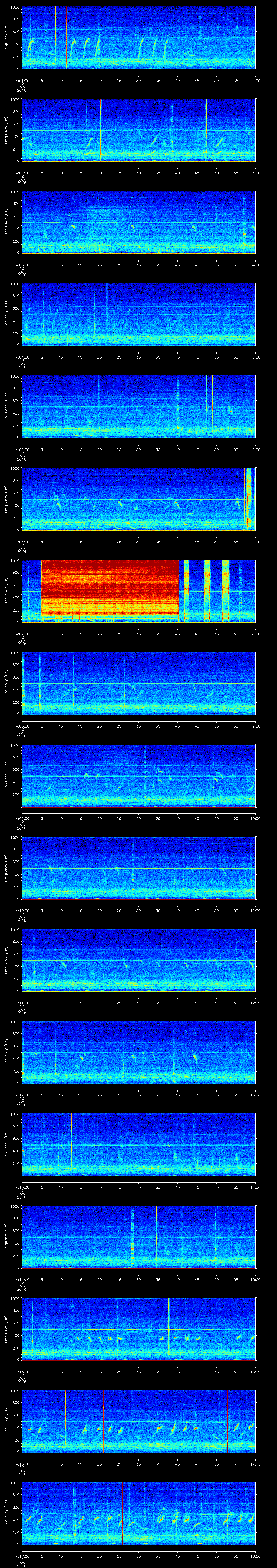The width and height of the screenshot is (277, 1568).
Task: Click the spectrogram panel starting at 4:15:00
Action: pos(139,1329)
